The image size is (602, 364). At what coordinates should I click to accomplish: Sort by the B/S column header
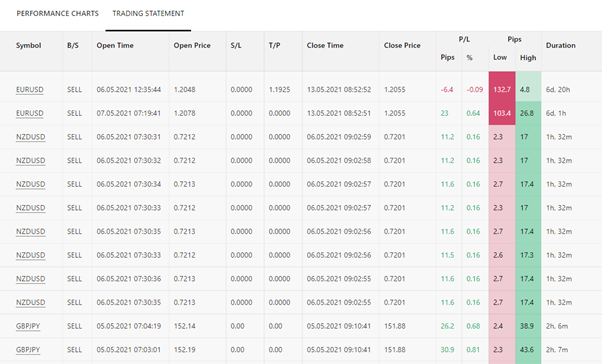coord(73,45)
